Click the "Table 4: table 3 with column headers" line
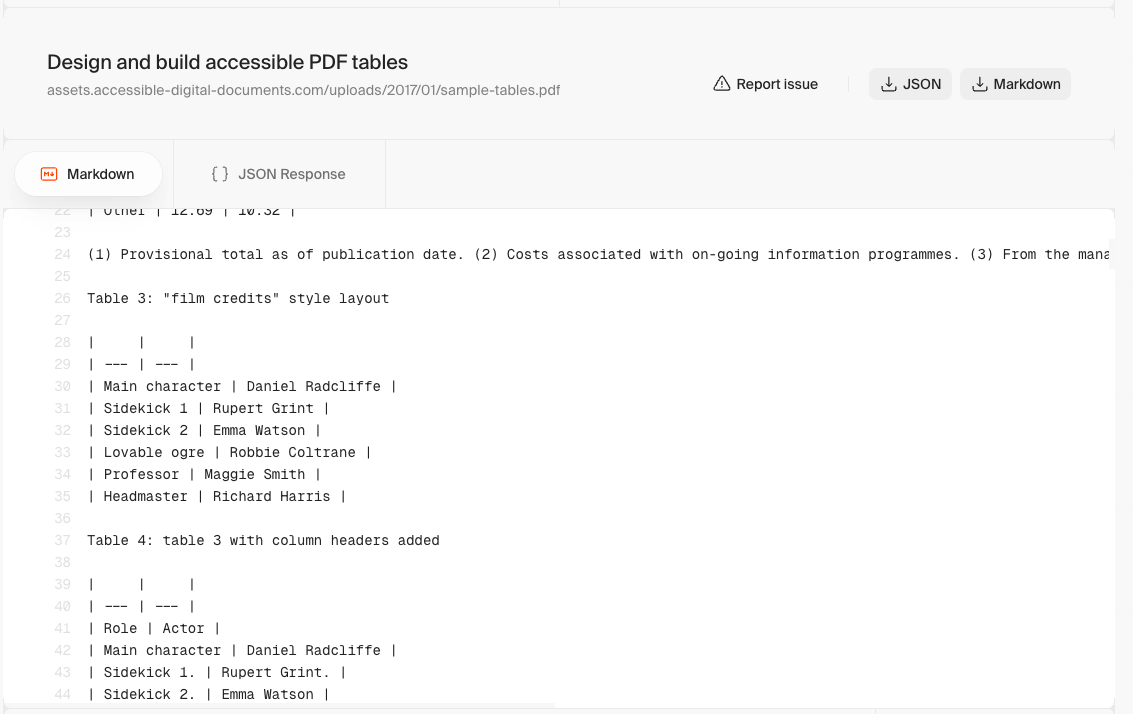Image resolution: width=1133 pixels, height=714 pixels. [x=263, y=540]
